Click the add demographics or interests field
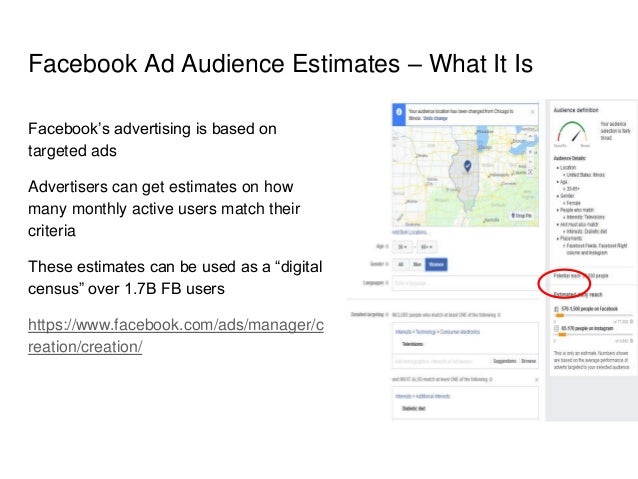This screenshot has width=638, height=479. (441, 361)
